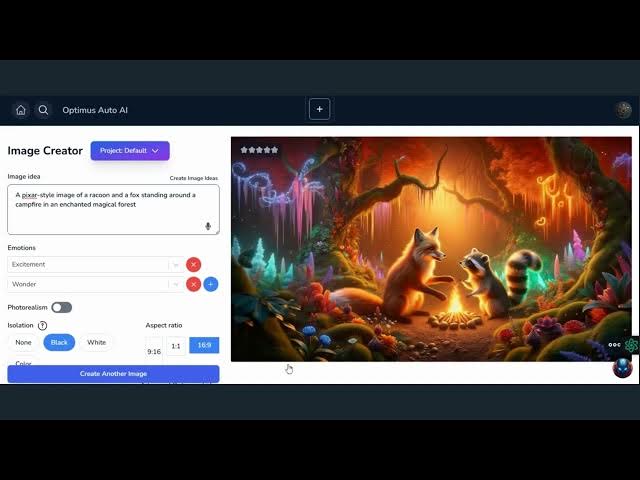Remove the Excitement emotion

point(193,264)
